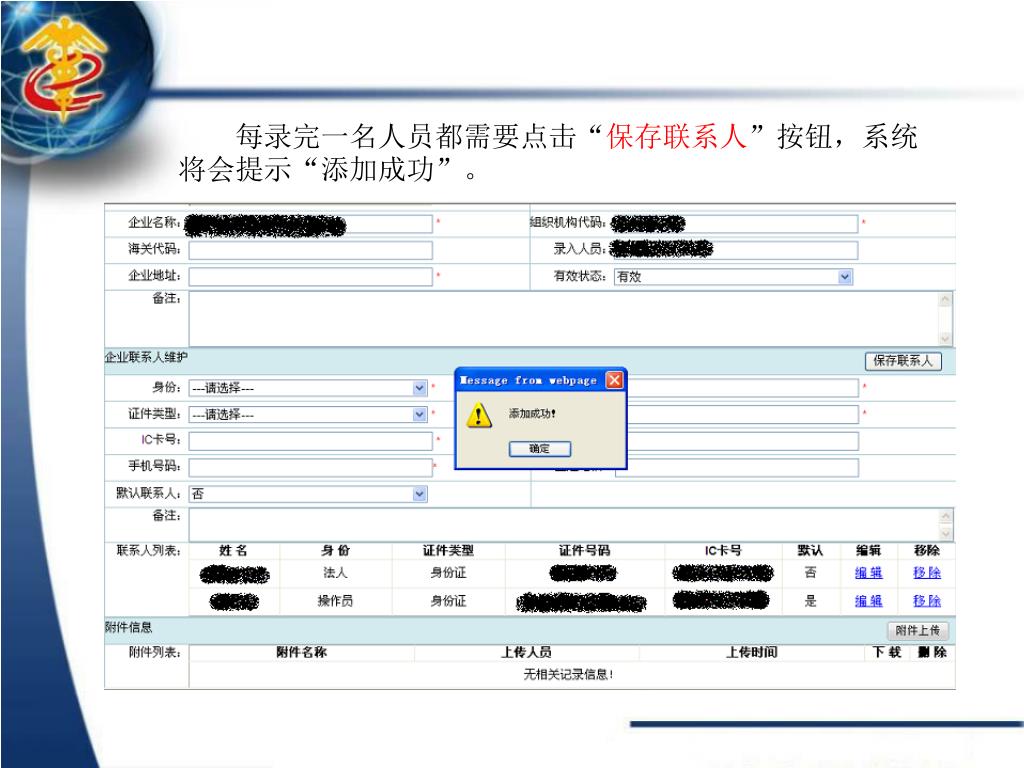
Task: Open the 身份 dropdown
Action: pos(420,388)
